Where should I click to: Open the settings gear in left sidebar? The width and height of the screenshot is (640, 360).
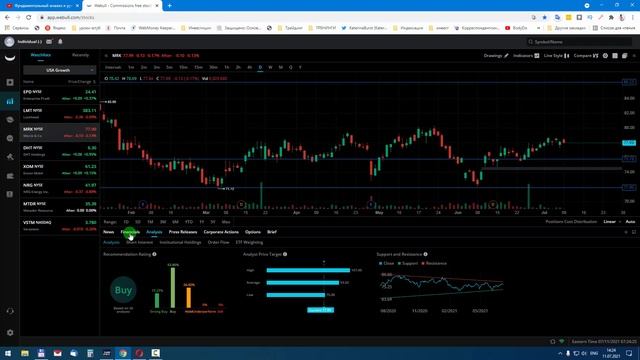pos(10,333)
